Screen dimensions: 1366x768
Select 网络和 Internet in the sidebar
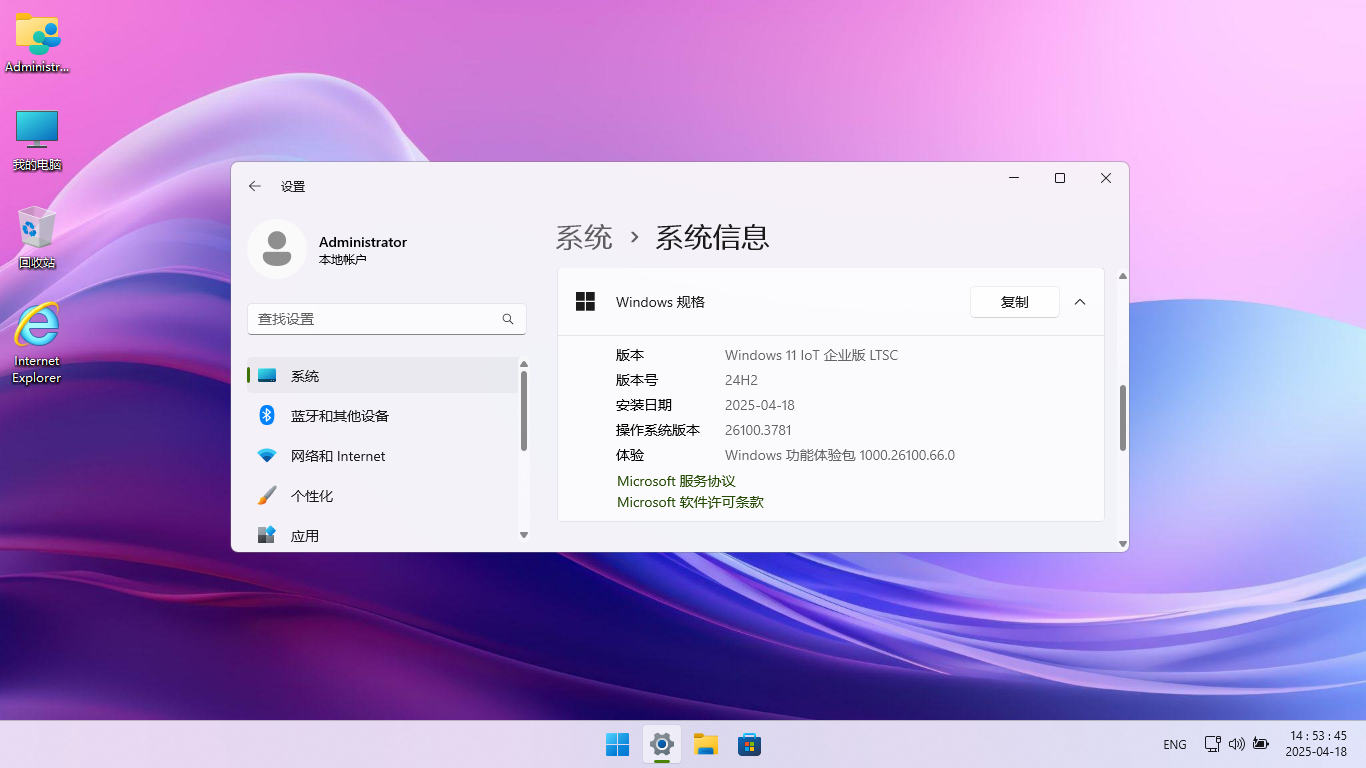pyautogui.click(x=382, y=456)
